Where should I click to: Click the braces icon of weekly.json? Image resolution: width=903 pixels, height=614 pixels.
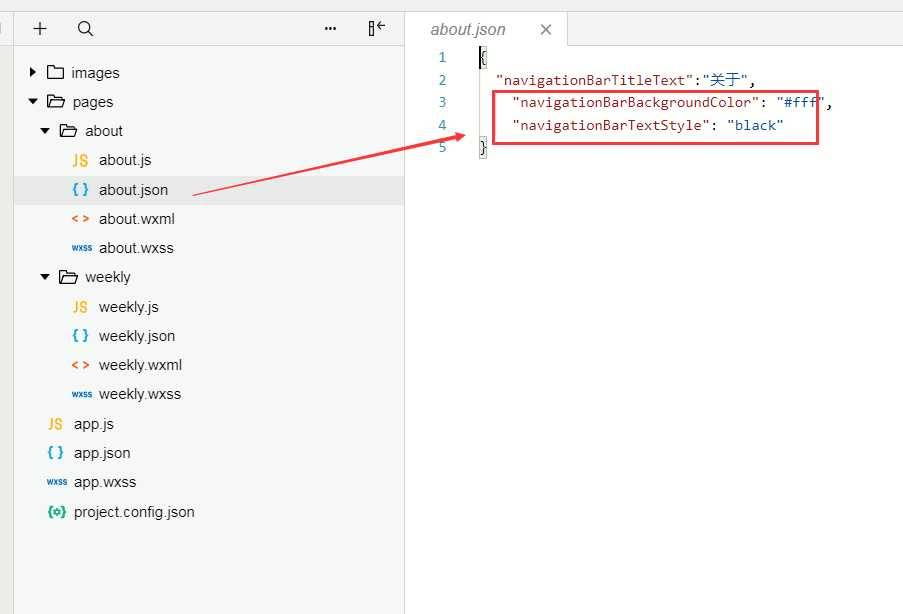pyautogui.click(x=81, y=335)
